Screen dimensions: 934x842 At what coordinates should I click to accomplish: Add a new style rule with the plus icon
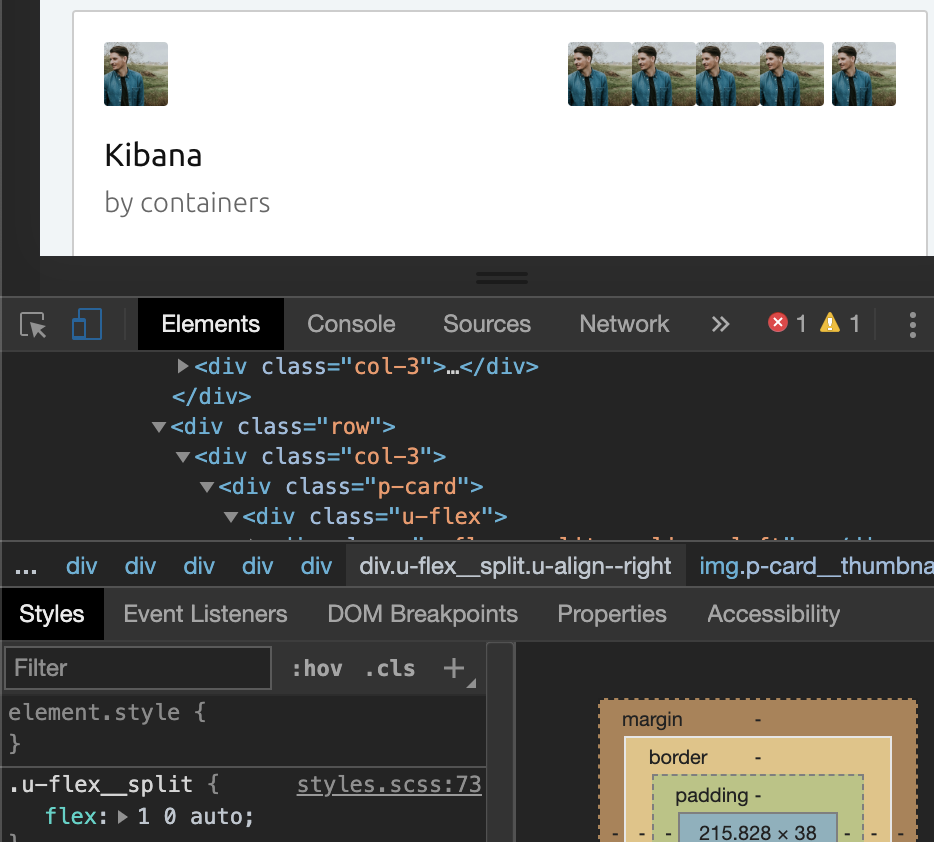tap(454, 668)
